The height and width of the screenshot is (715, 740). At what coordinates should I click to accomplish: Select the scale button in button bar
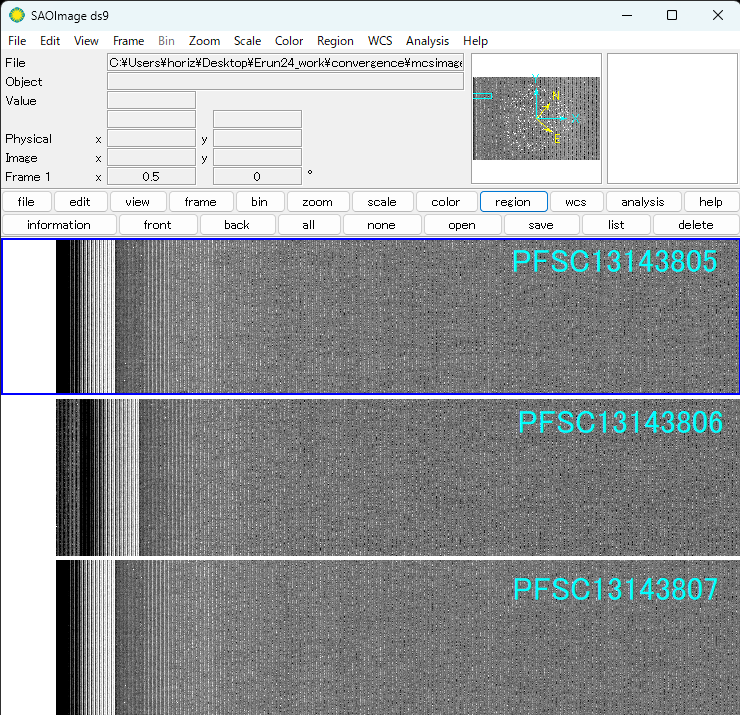pyautogui.click(x=381, y=202)
